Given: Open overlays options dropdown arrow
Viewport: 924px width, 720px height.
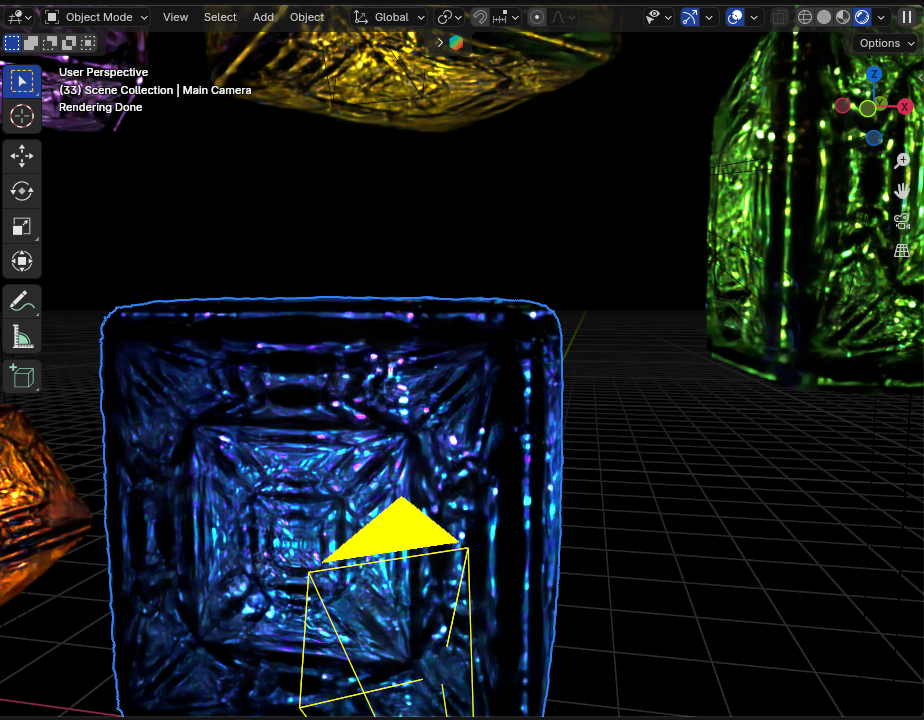Looking at the screenshot, I should pyautogui.click(x=754, y=17).
